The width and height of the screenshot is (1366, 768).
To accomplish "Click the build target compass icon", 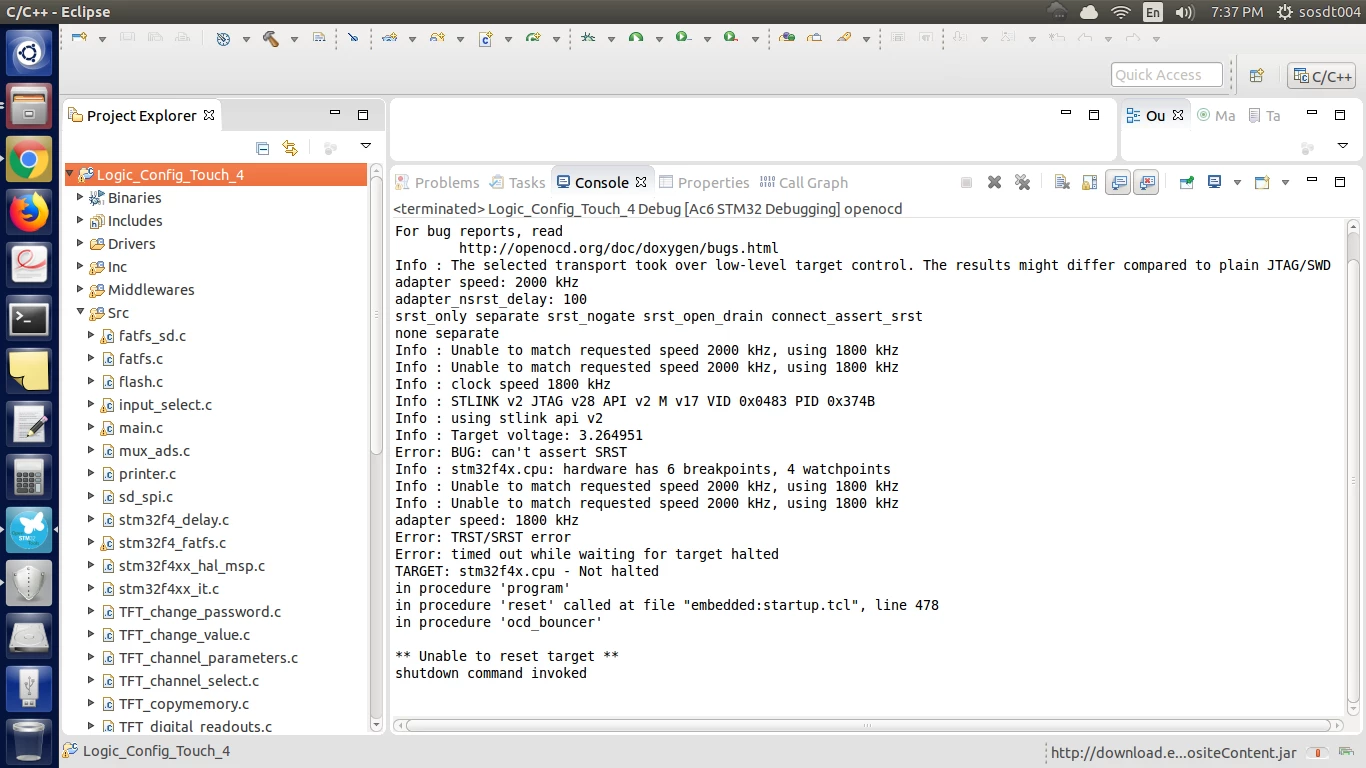I will click(x=223, y=38).
